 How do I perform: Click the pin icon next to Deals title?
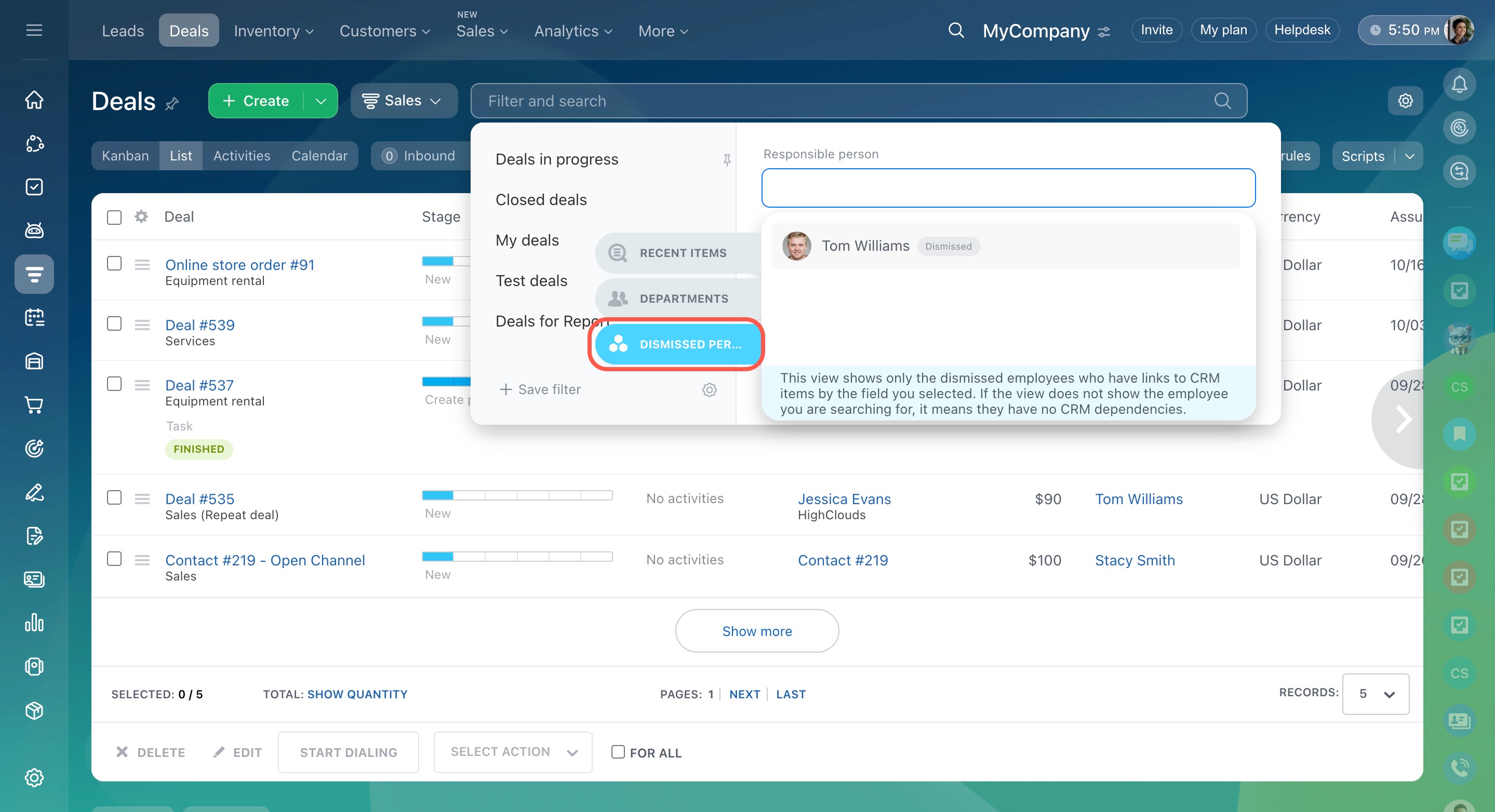(172, 104)
